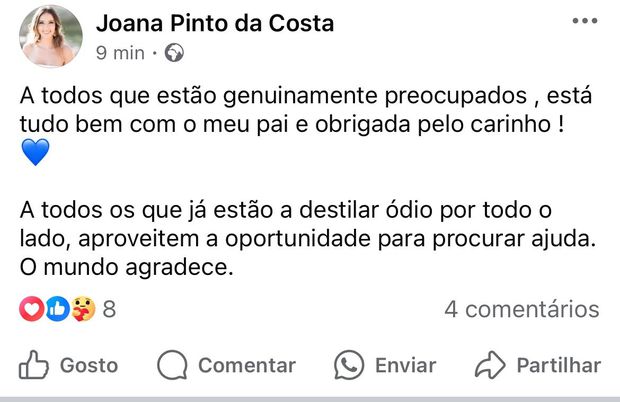Click the "9 min" post timestamp
The width and height of the screenshot is (620, 402).
(x=120, y=53)
